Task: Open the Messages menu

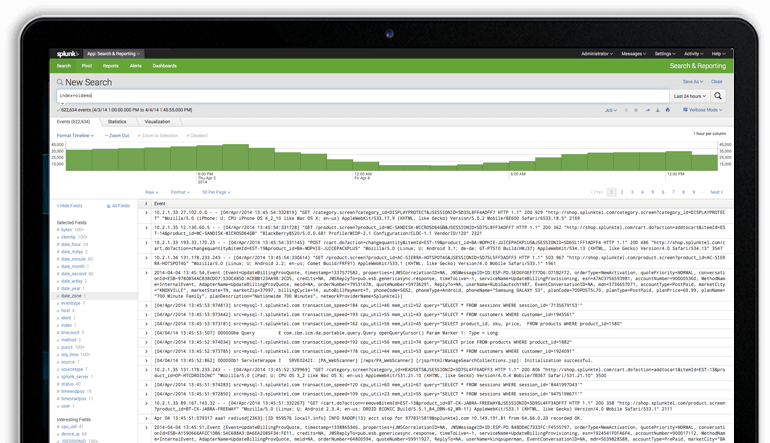Action: (633, 54)
